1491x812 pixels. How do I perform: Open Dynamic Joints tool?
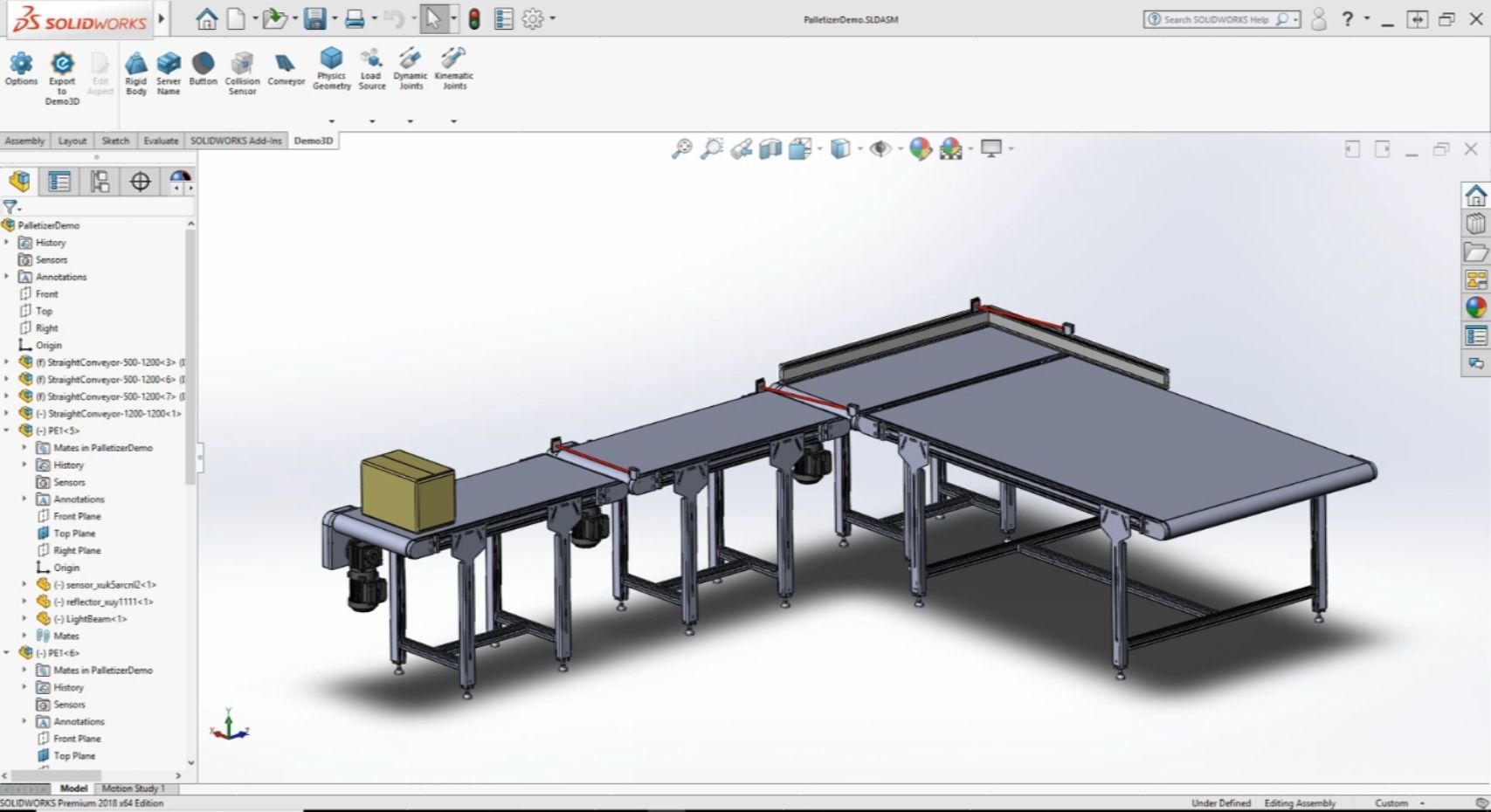pos(410,69)
